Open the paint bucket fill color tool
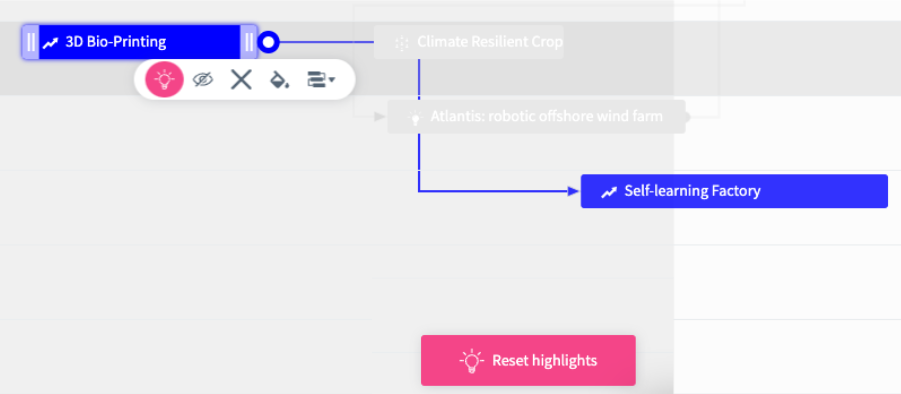This screenshot has width=901, height=394. [280, 80]
